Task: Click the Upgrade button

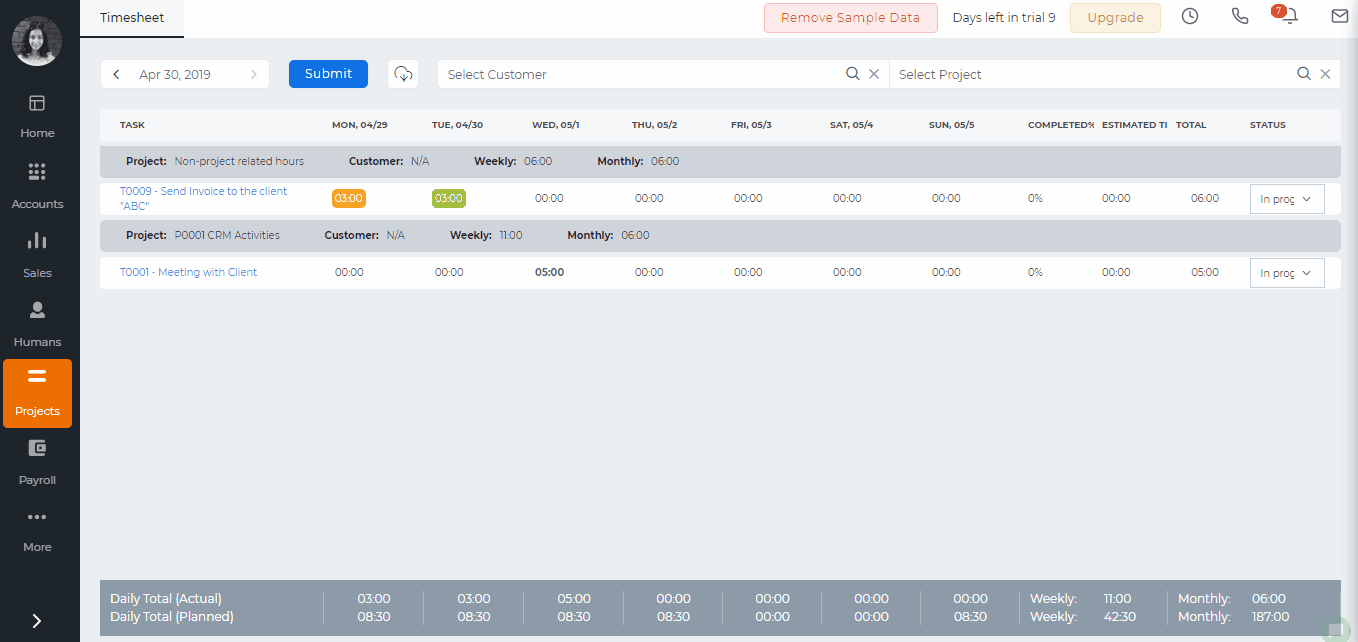Action: (x=1115, y=18)
